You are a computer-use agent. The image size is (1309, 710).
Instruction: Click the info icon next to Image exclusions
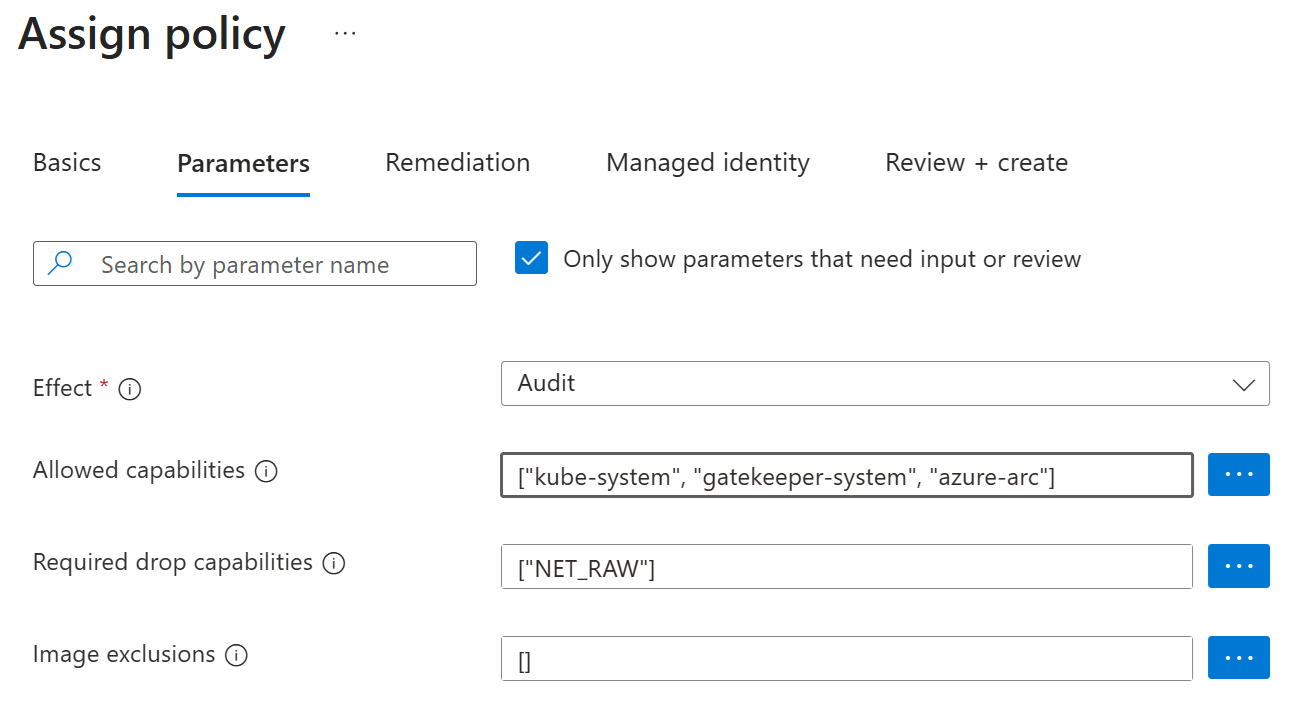click(x=237, y=655)
